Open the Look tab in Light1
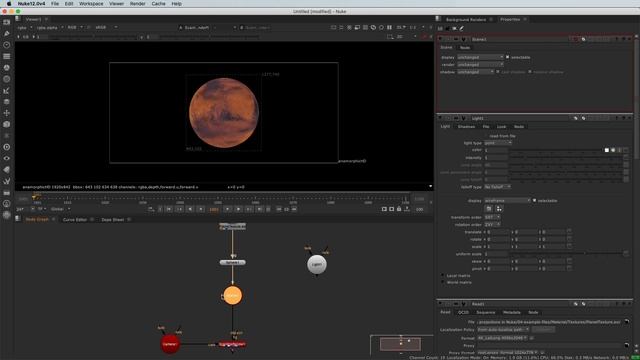640x360 pixels. [x=501, y=127]
